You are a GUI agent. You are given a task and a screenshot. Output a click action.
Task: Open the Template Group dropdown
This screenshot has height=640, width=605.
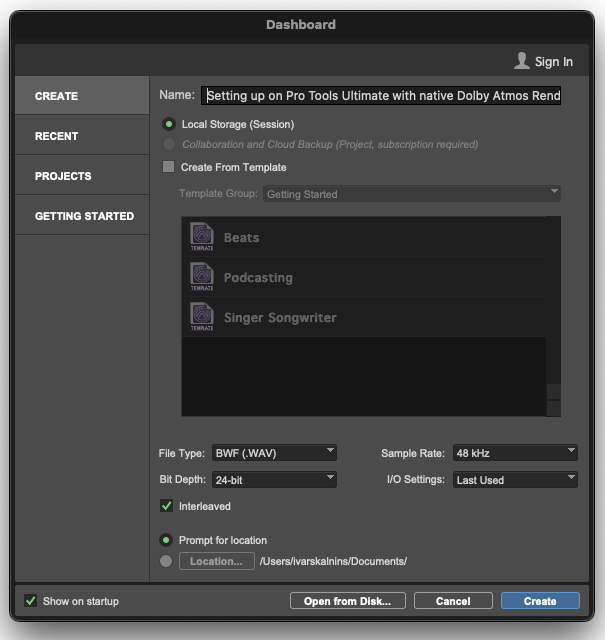[411, 194]
